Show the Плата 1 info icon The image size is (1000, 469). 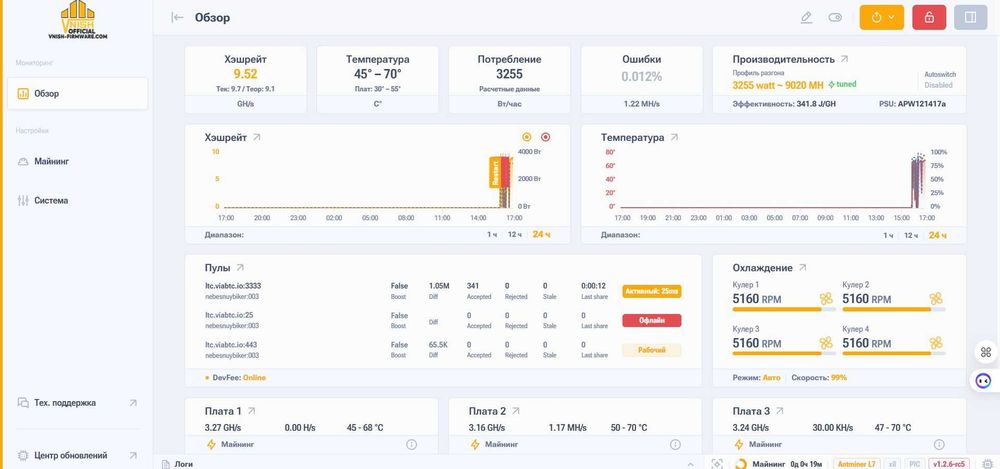point(411,444)
